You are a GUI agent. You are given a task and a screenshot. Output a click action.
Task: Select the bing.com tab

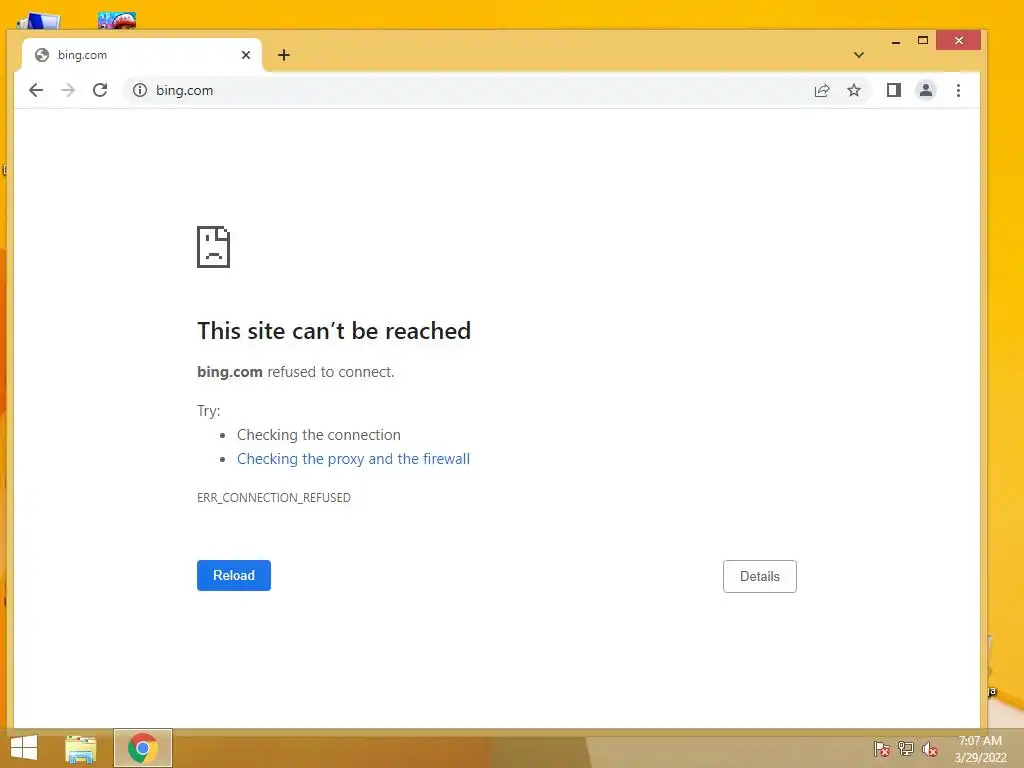tap(142, 55)
